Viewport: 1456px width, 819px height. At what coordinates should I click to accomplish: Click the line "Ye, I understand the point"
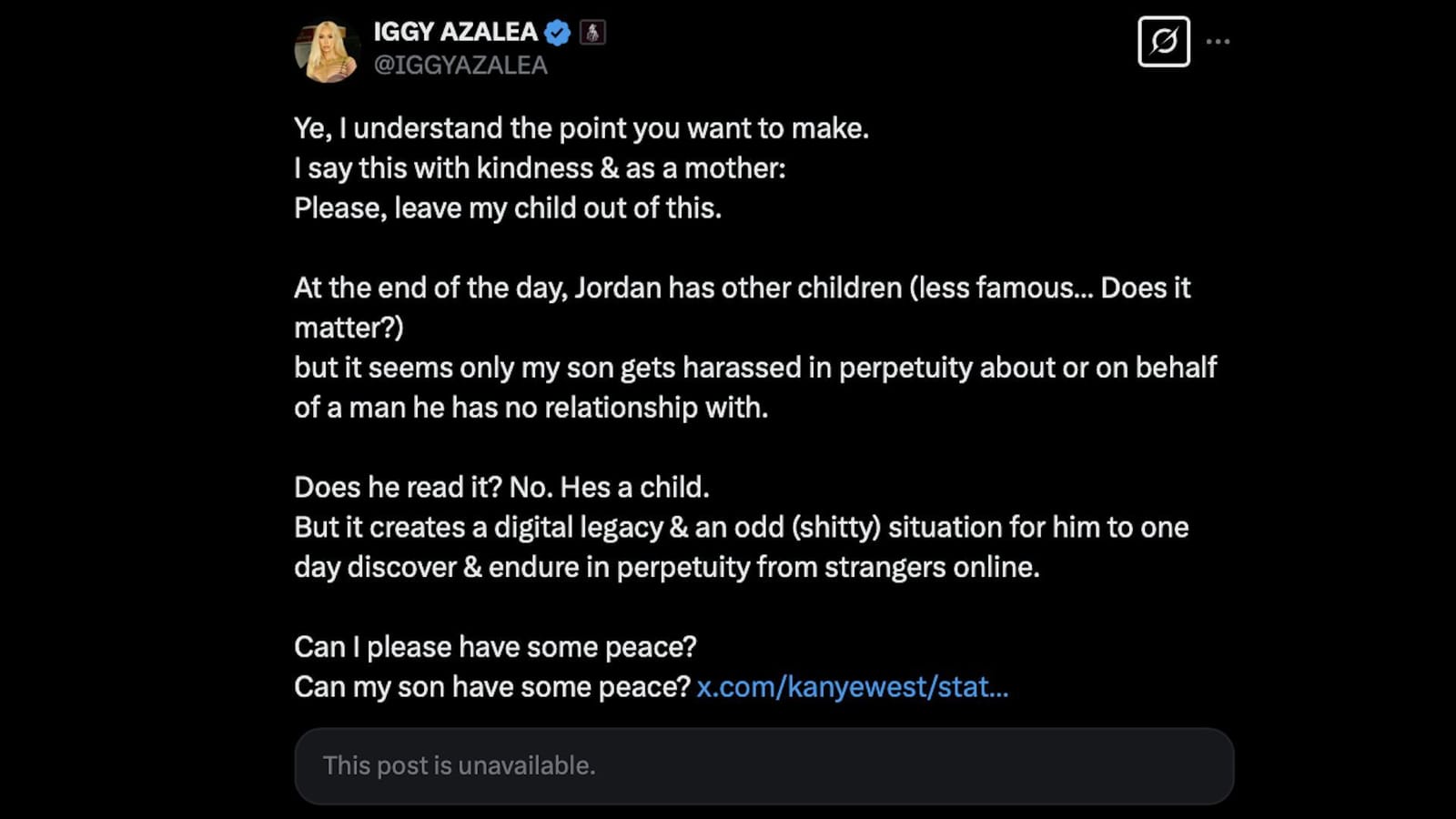click(x=581, y=128)
